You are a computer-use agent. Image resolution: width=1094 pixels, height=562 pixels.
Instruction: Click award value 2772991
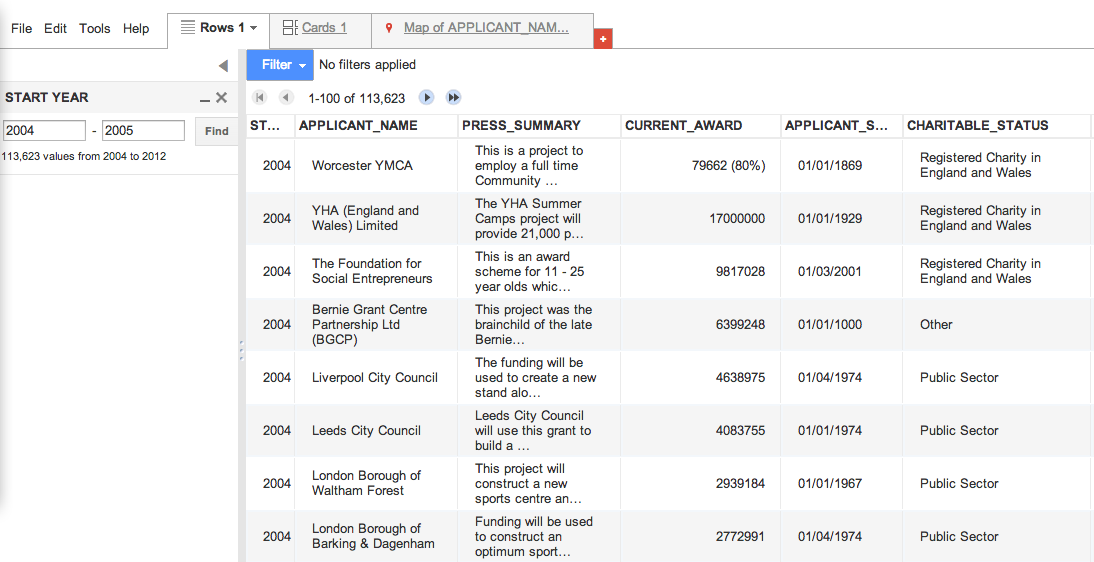(x=740, y=537)
